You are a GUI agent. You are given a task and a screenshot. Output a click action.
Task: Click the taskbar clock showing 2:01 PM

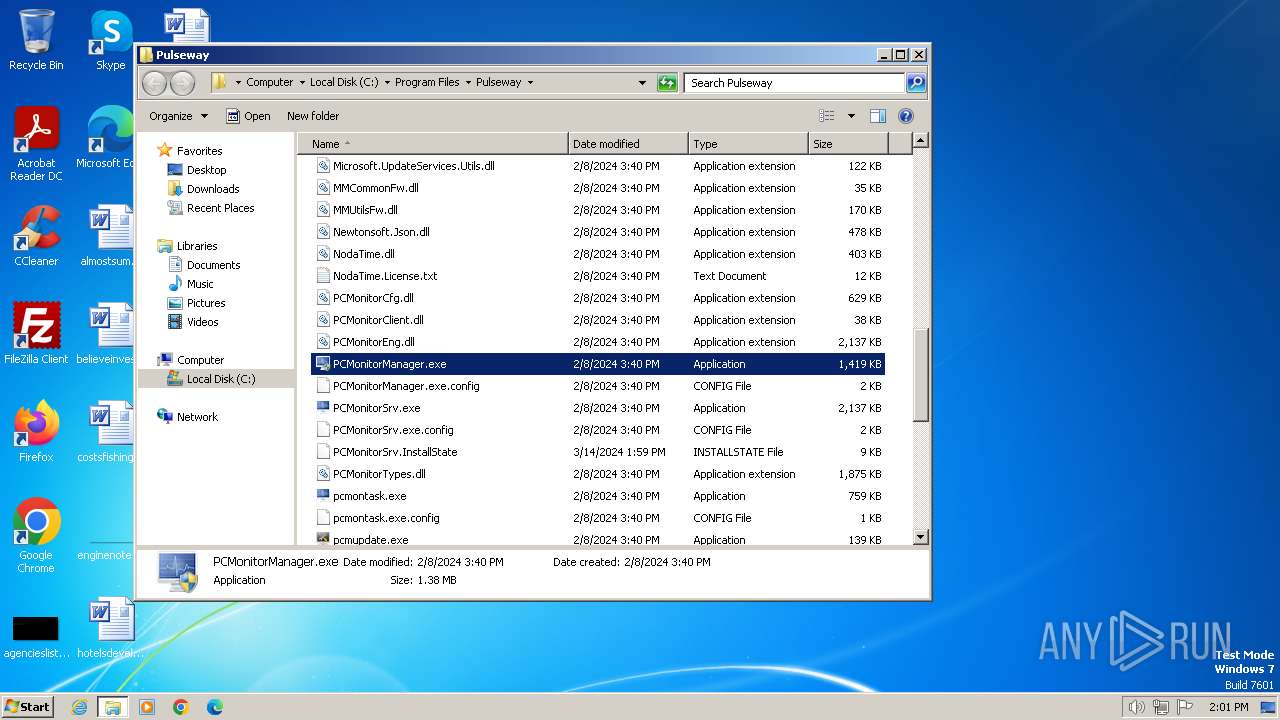[x=1228, y=707]
